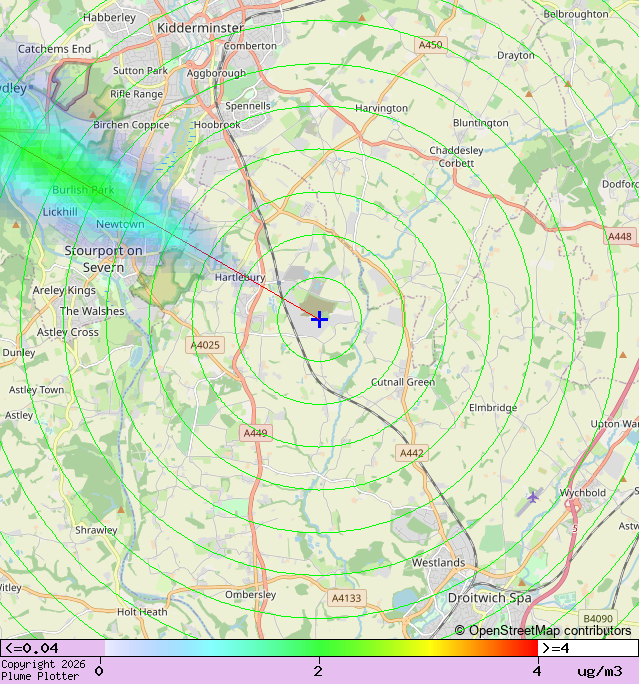Click the Hartlebury village label

[240, 277]
